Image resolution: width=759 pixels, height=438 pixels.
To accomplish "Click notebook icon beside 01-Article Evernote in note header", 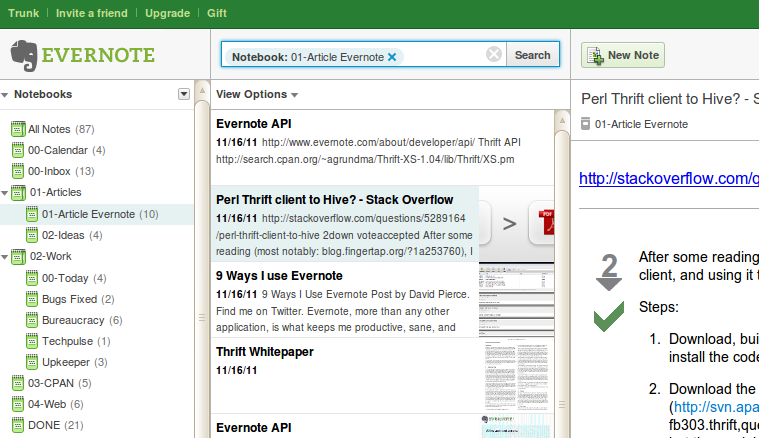I will 585,124.
